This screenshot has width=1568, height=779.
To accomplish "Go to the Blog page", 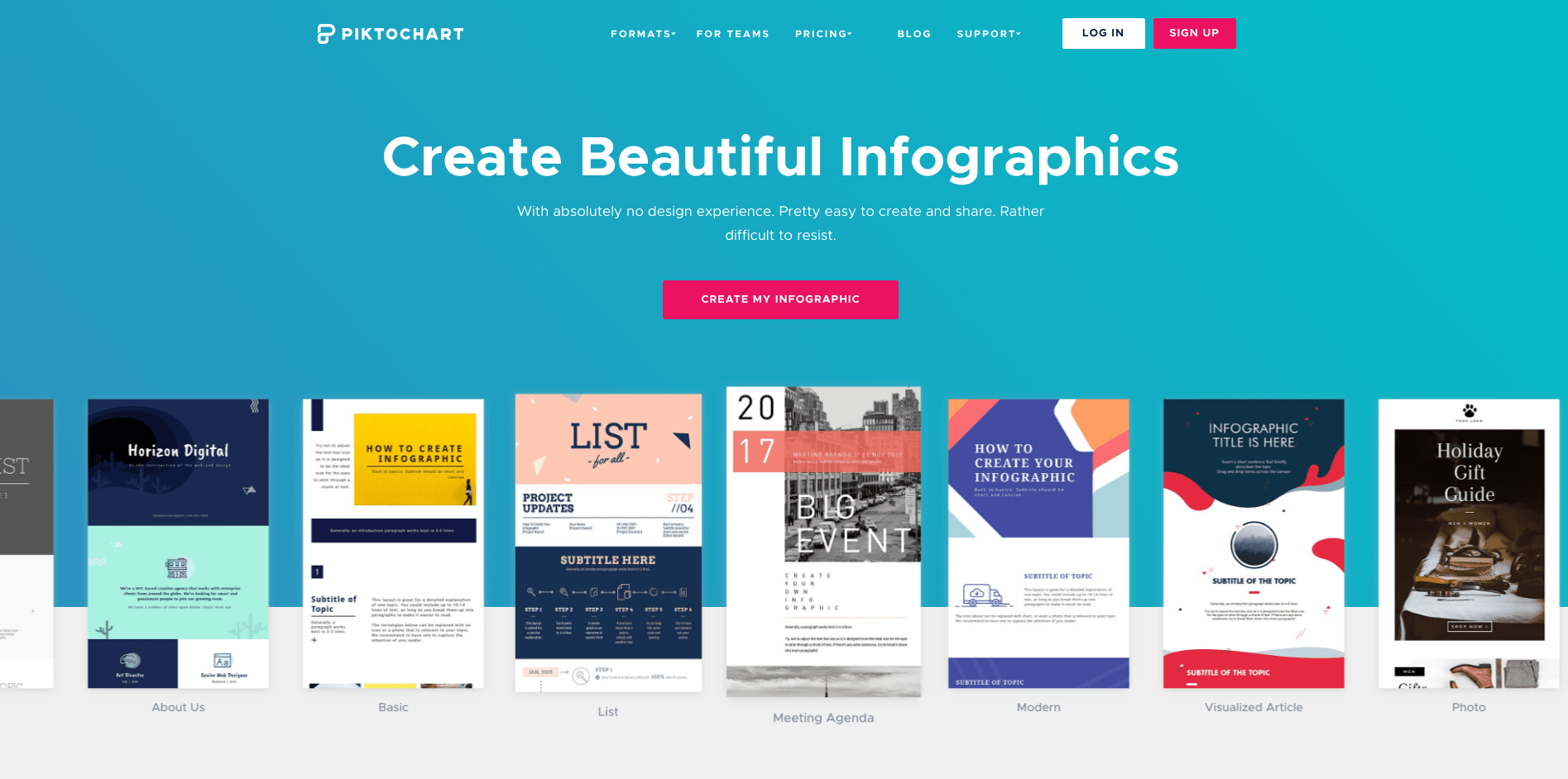I will [x=913, y=34].
